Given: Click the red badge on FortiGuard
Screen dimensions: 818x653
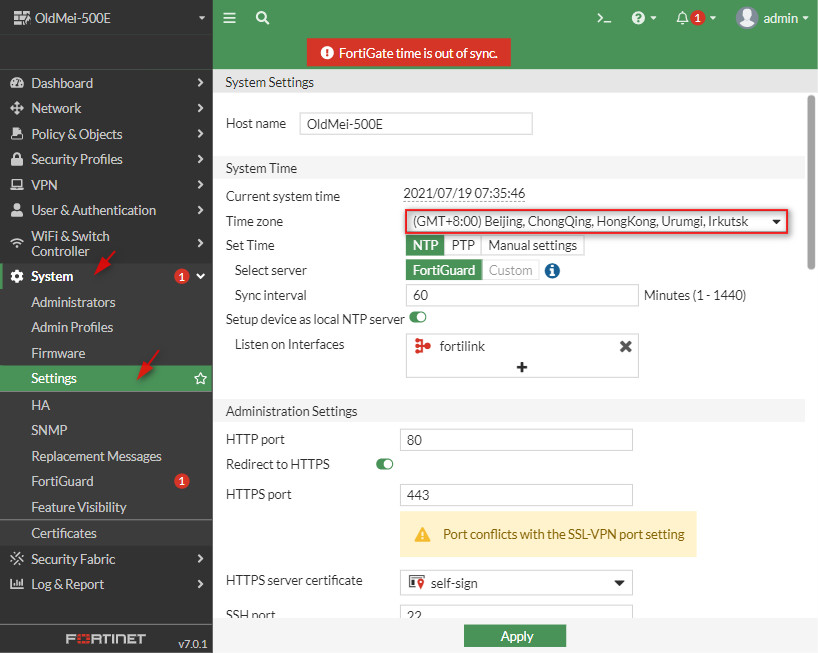Looking at the screenshot, I should click(x=182, y=481).
